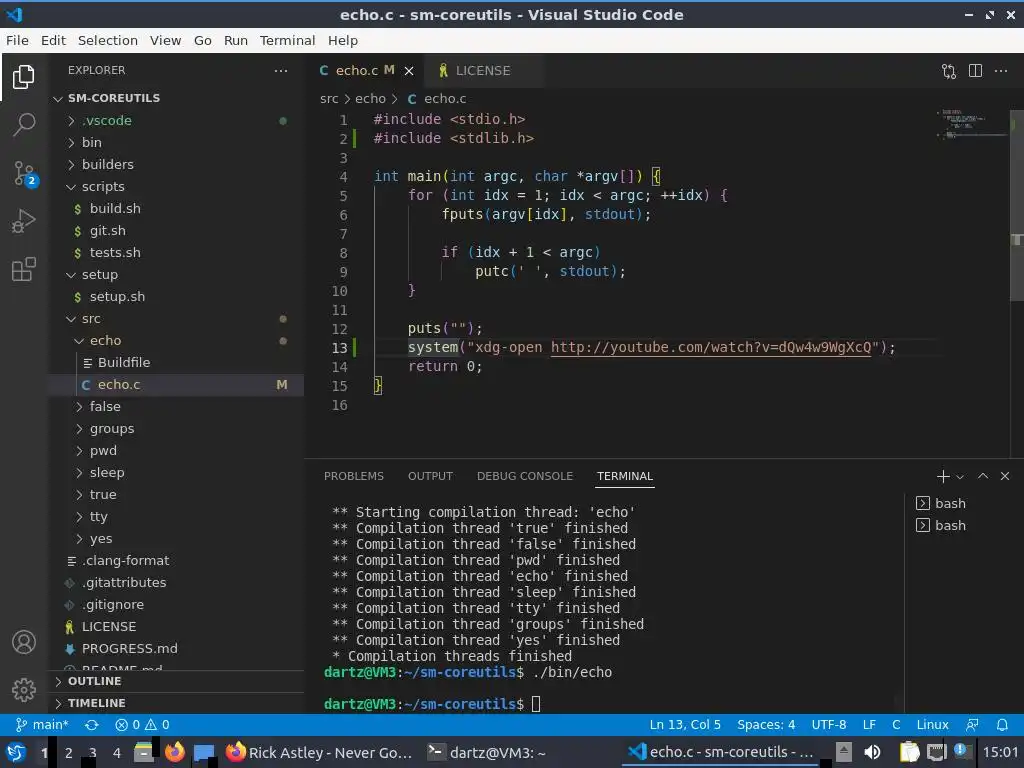The height and width of the screenshot is (768, 1024).
Task: Open the Help menu
Action: click(x=343, y=40)
